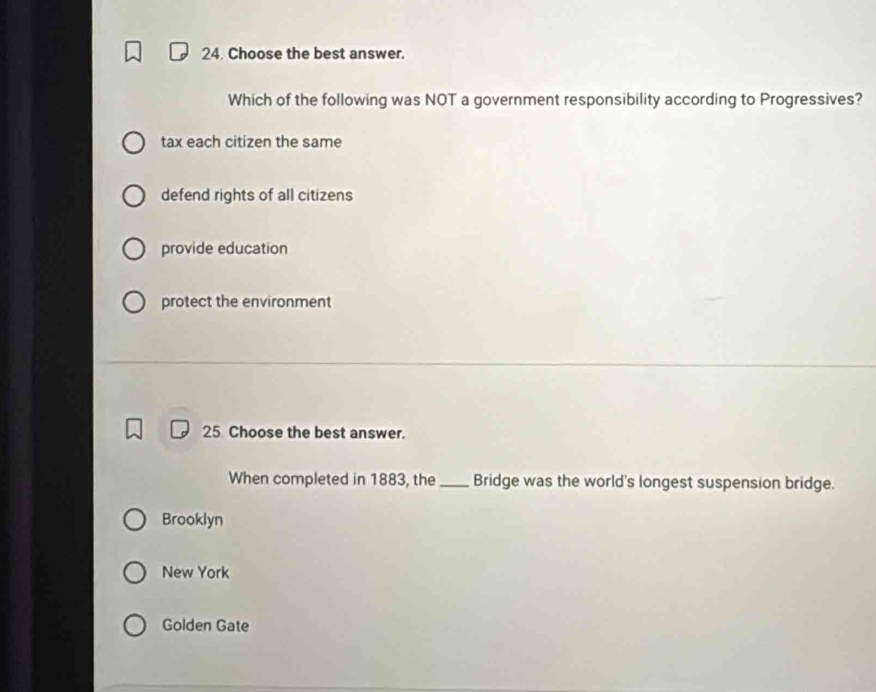Select the 'tax each citizen the same' radio button
Screen dimensions: 876x692
tap(134, 143)
